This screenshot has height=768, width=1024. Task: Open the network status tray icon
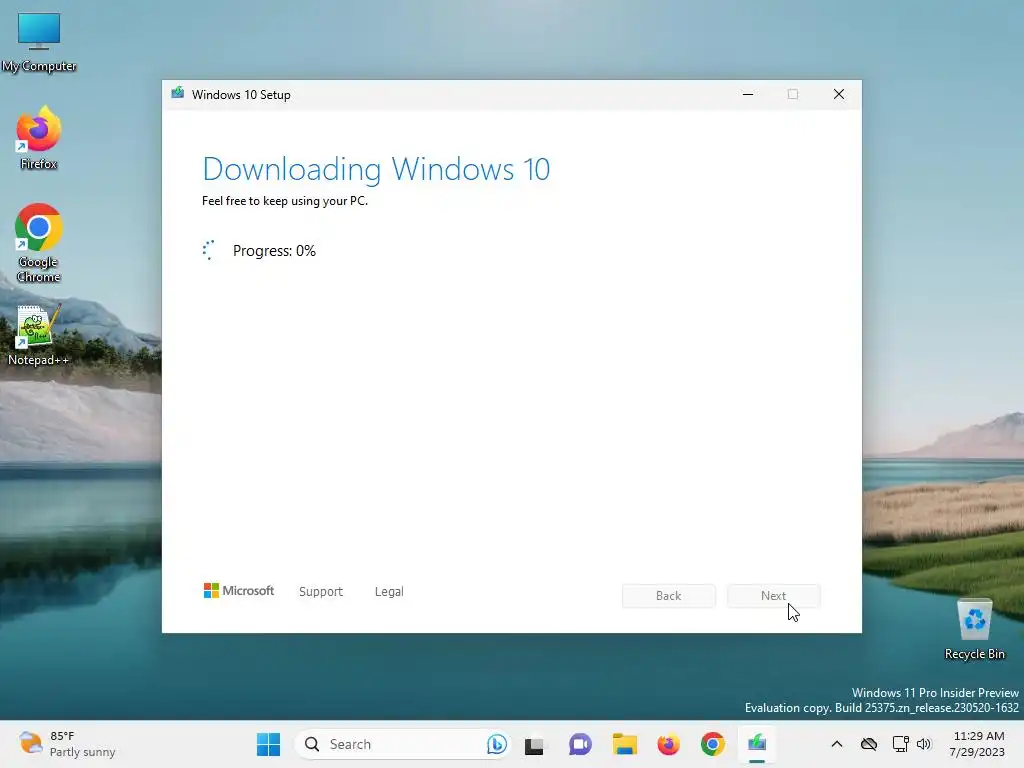(x=901, y=744)
